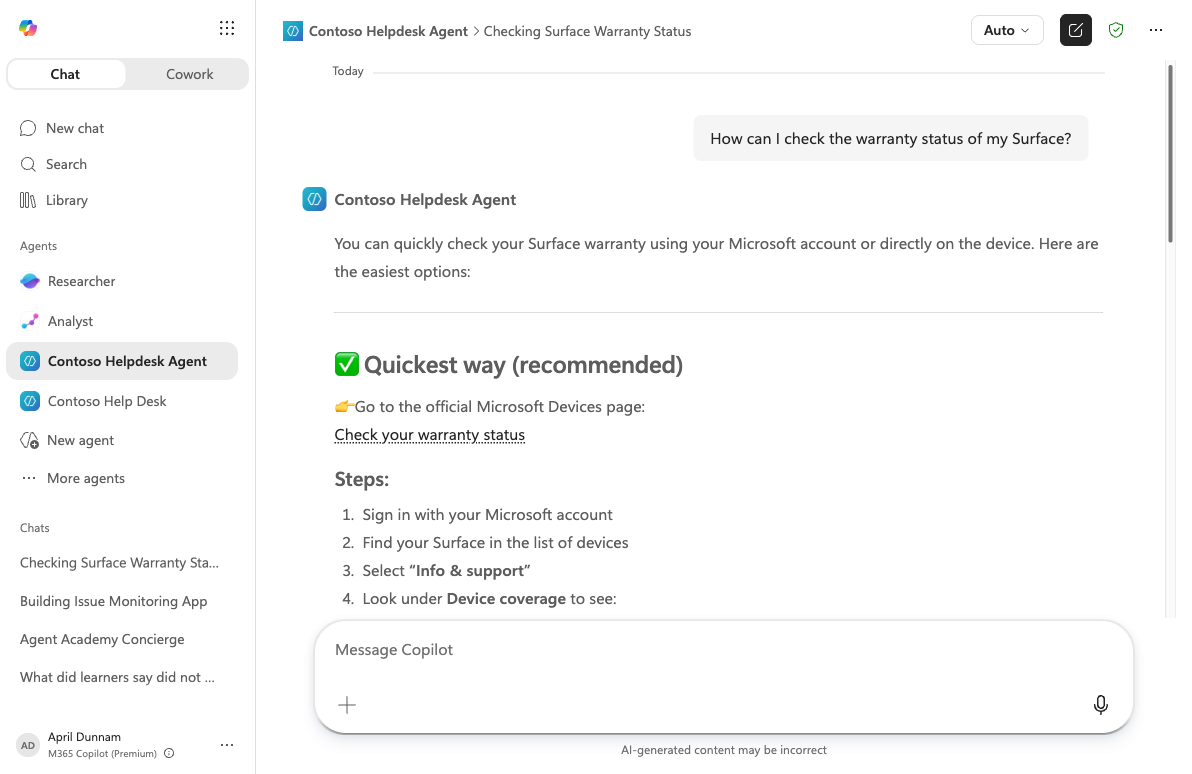Click the AD profile avatar
Image resolution: width=1192 pixels, height=774 pixels.
(28, 745)
